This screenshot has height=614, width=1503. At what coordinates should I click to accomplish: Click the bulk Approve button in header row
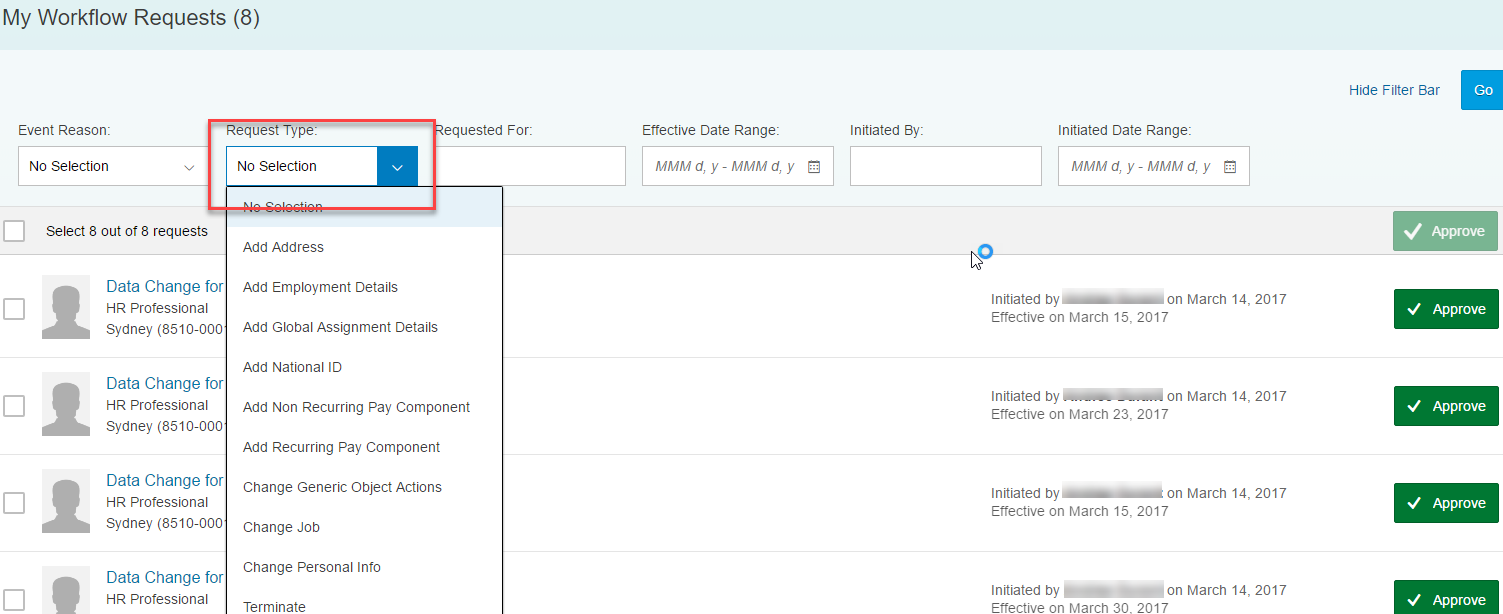[x=1445, y=231]
